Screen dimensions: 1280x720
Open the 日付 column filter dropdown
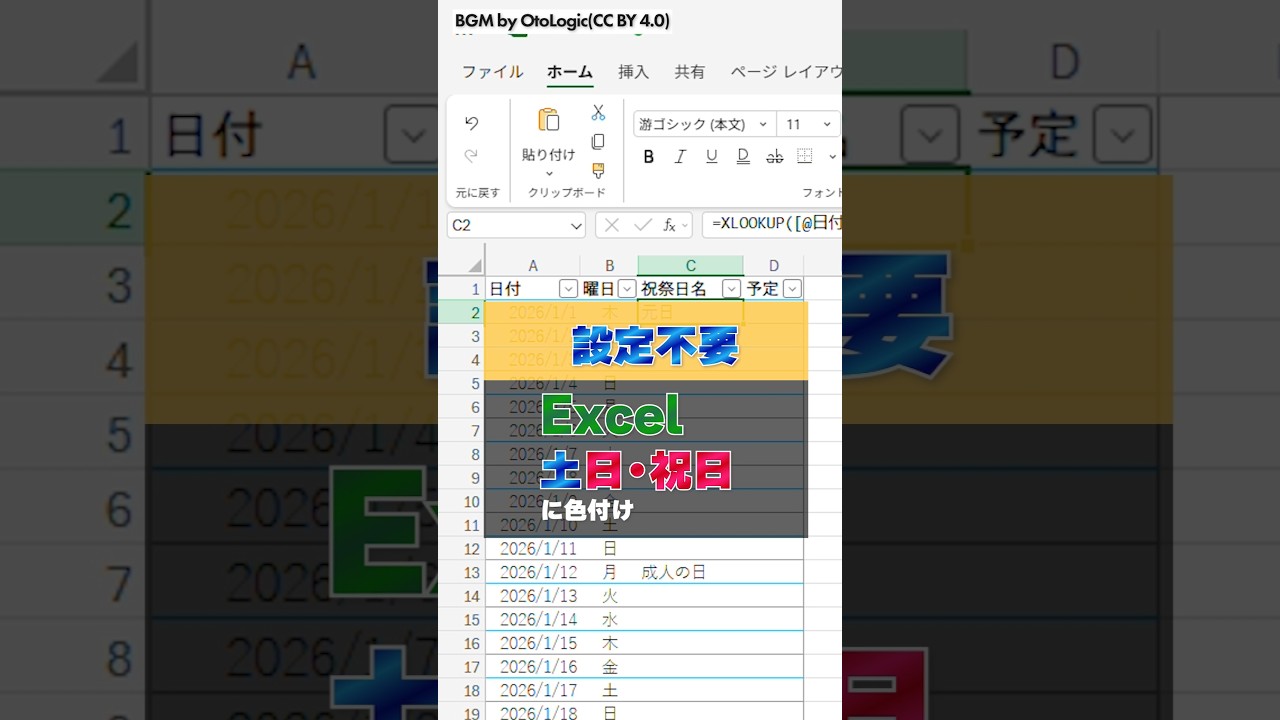568,289
